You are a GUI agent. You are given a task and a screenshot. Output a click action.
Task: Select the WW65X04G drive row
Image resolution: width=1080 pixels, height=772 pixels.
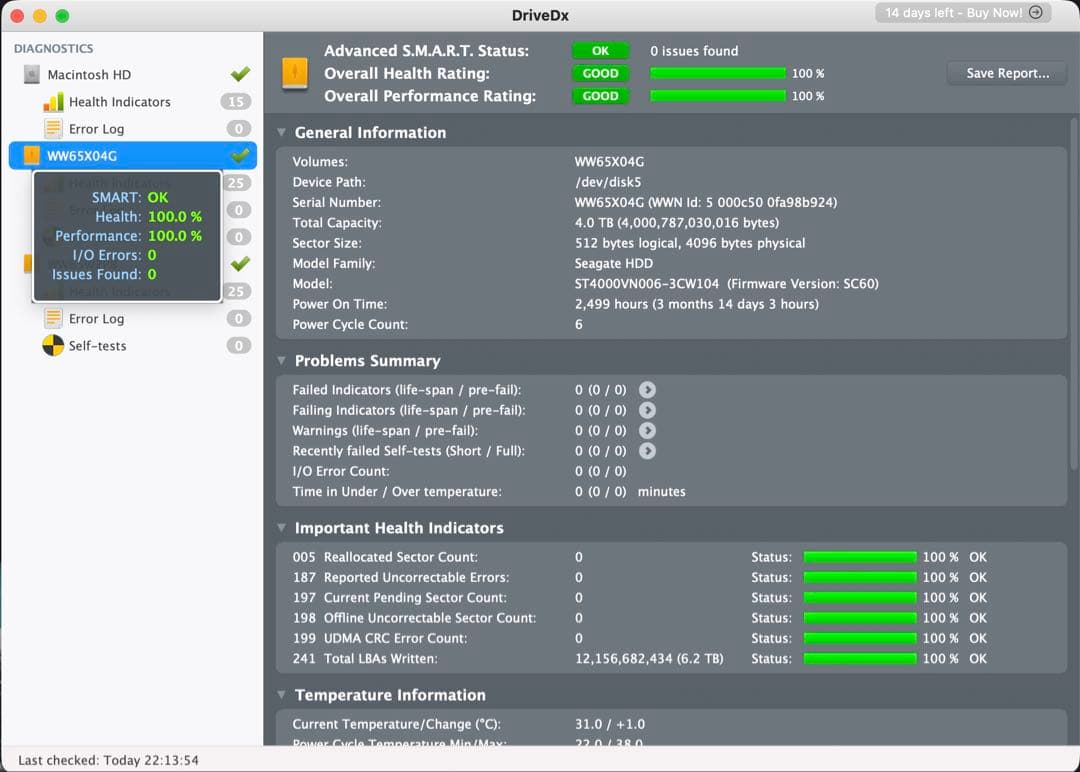pyautogui.click(x=132, y=156)
